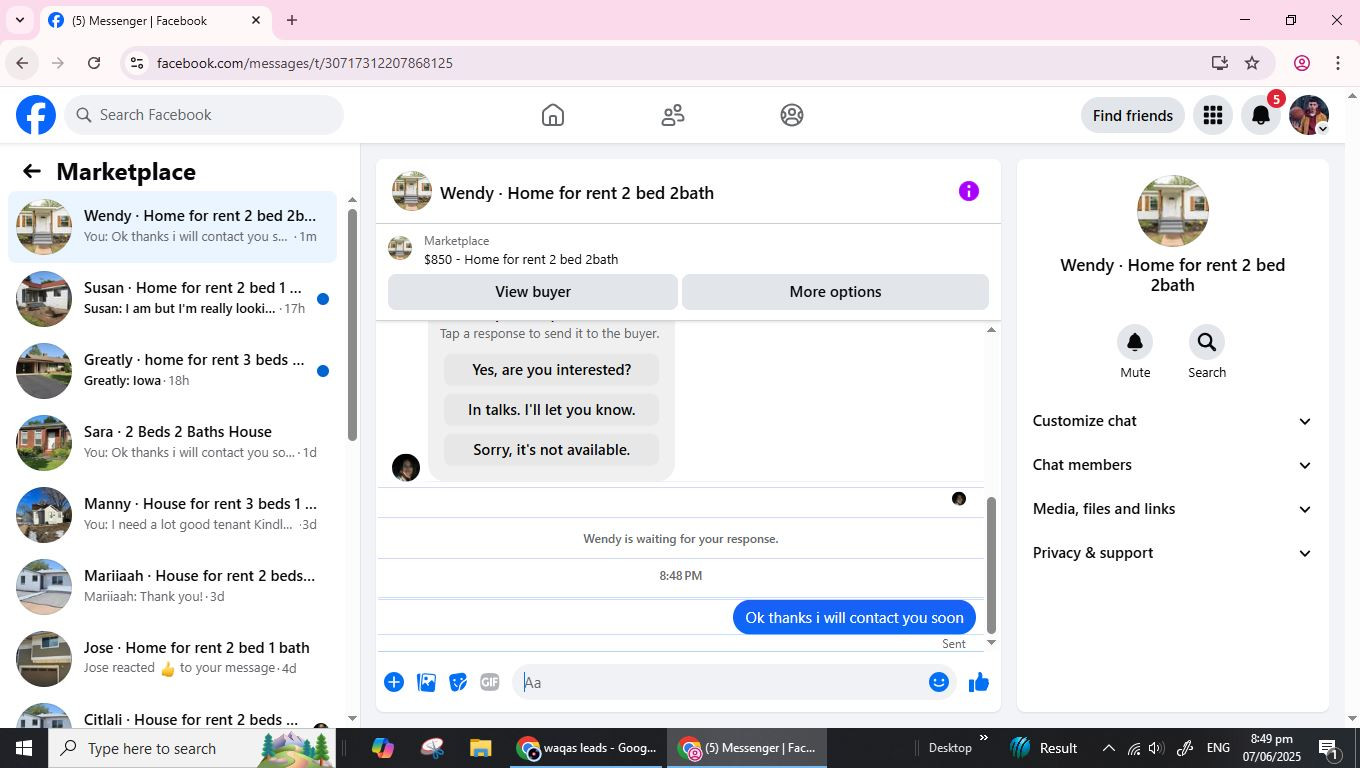Go back using the Marketplace arrow
Viewport: 1360px width, 768px height.
tap(32, 171)
